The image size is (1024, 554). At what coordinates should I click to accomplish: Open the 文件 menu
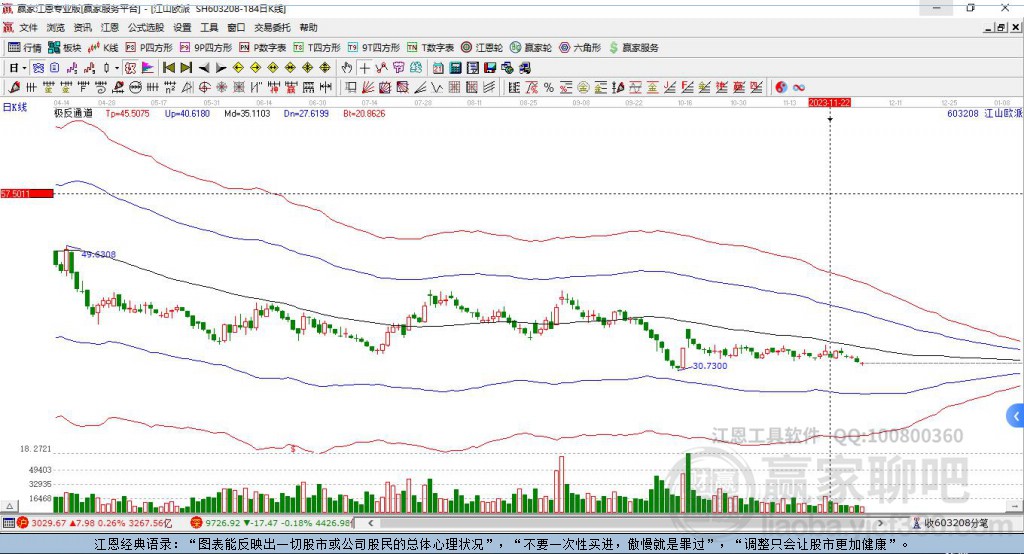(28, 27)
